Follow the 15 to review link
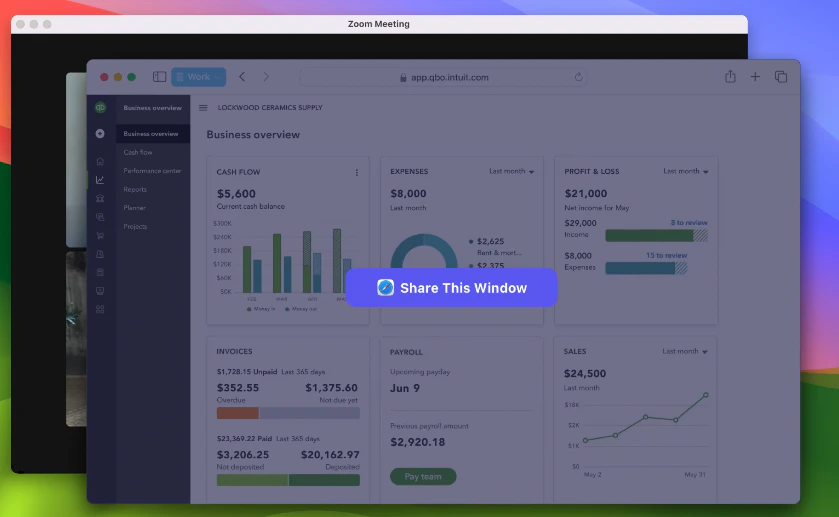The height and width of the screenshot is (517, 839). [x=666, y=255]
